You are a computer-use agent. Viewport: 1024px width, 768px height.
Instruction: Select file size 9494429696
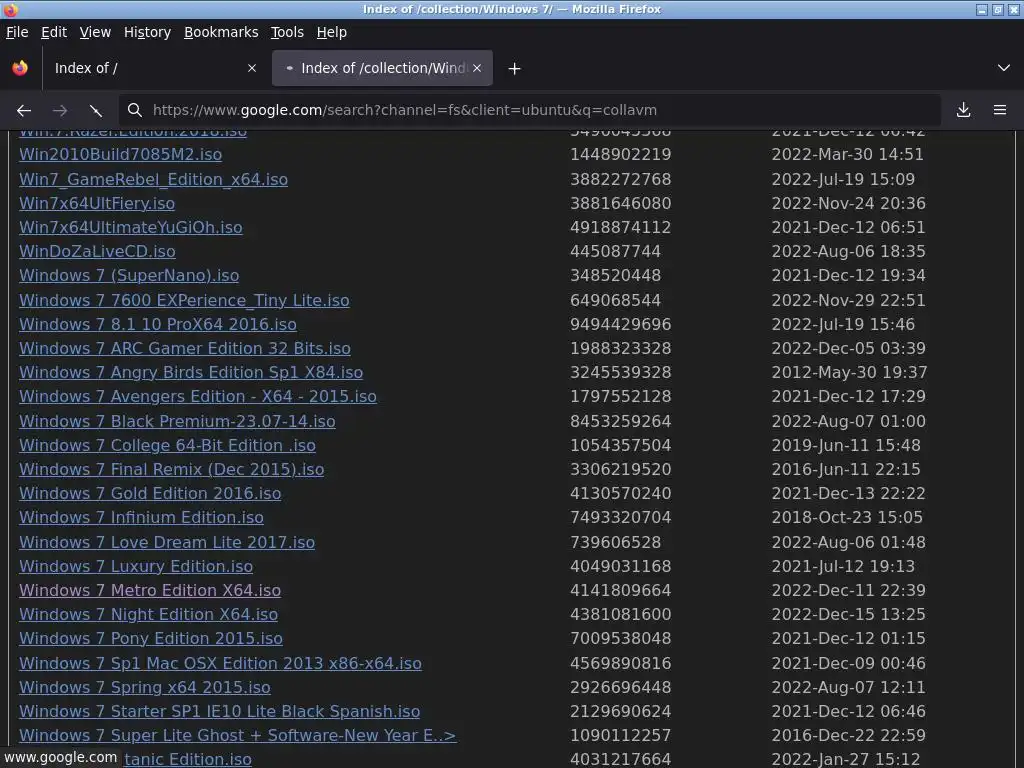click(620, 325)
